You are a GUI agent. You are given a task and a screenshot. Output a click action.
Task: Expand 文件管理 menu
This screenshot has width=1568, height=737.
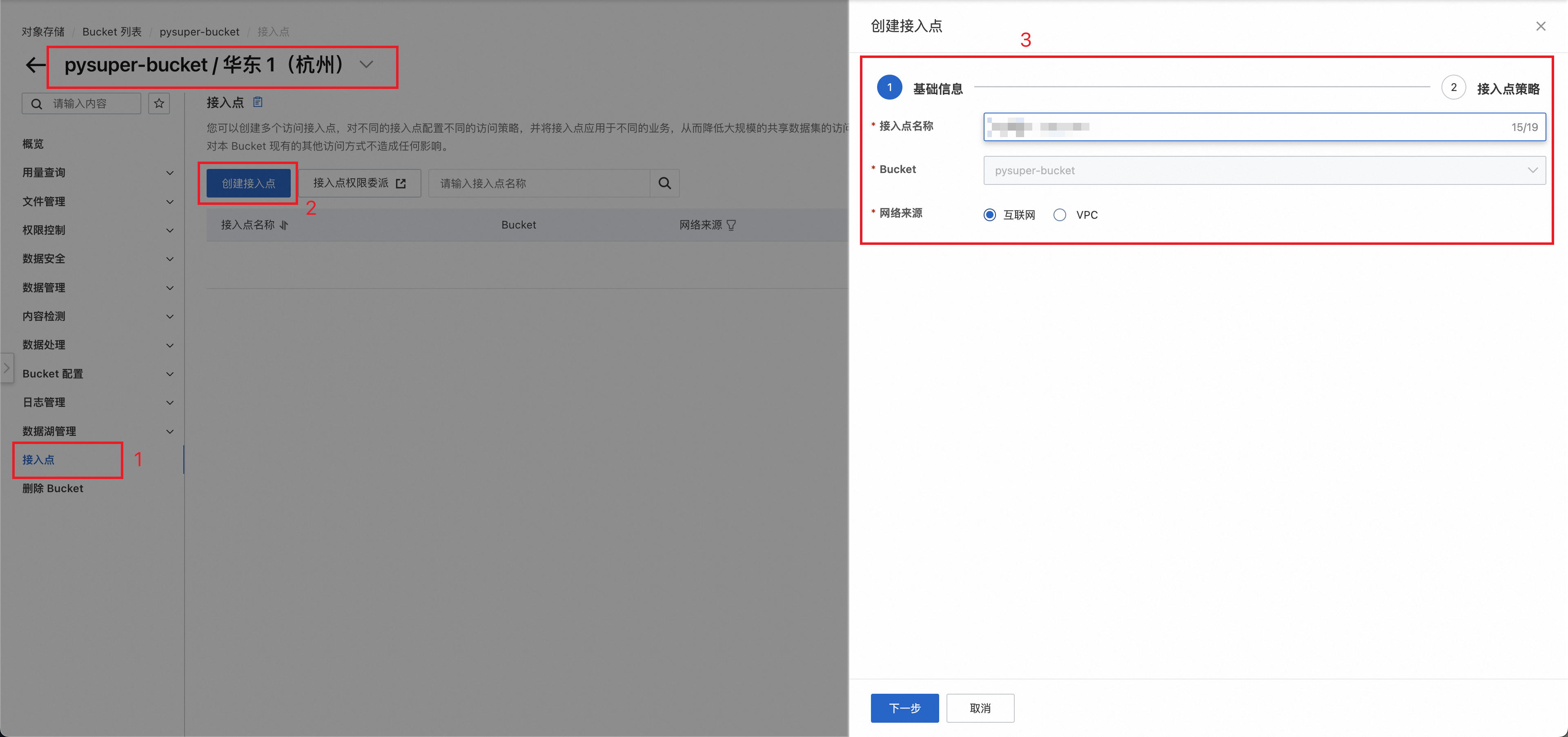(98, 201)
